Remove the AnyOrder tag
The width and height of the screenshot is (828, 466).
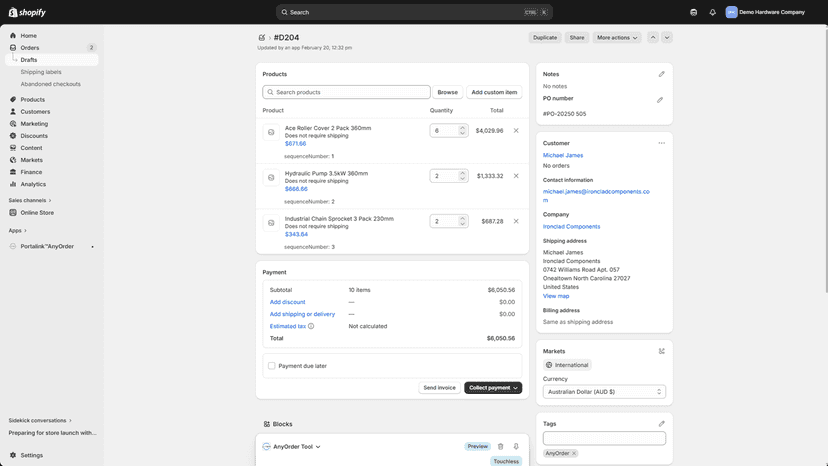(574, 453)
